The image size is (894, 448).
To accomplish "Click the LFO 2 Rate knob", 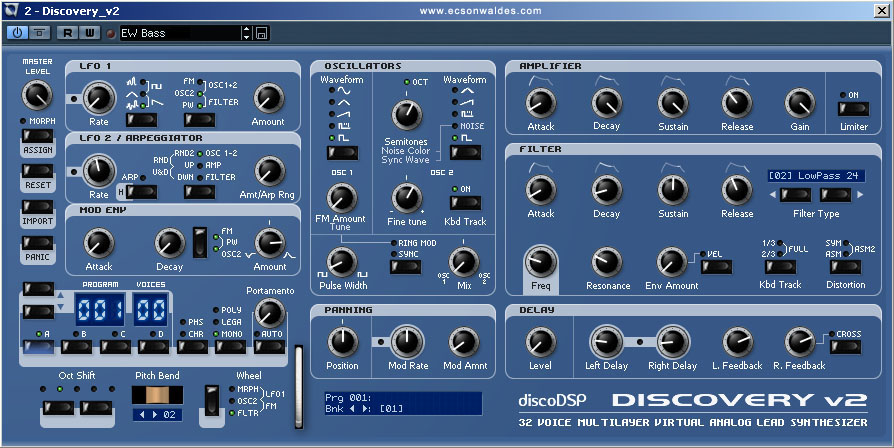I will [99, 170].
